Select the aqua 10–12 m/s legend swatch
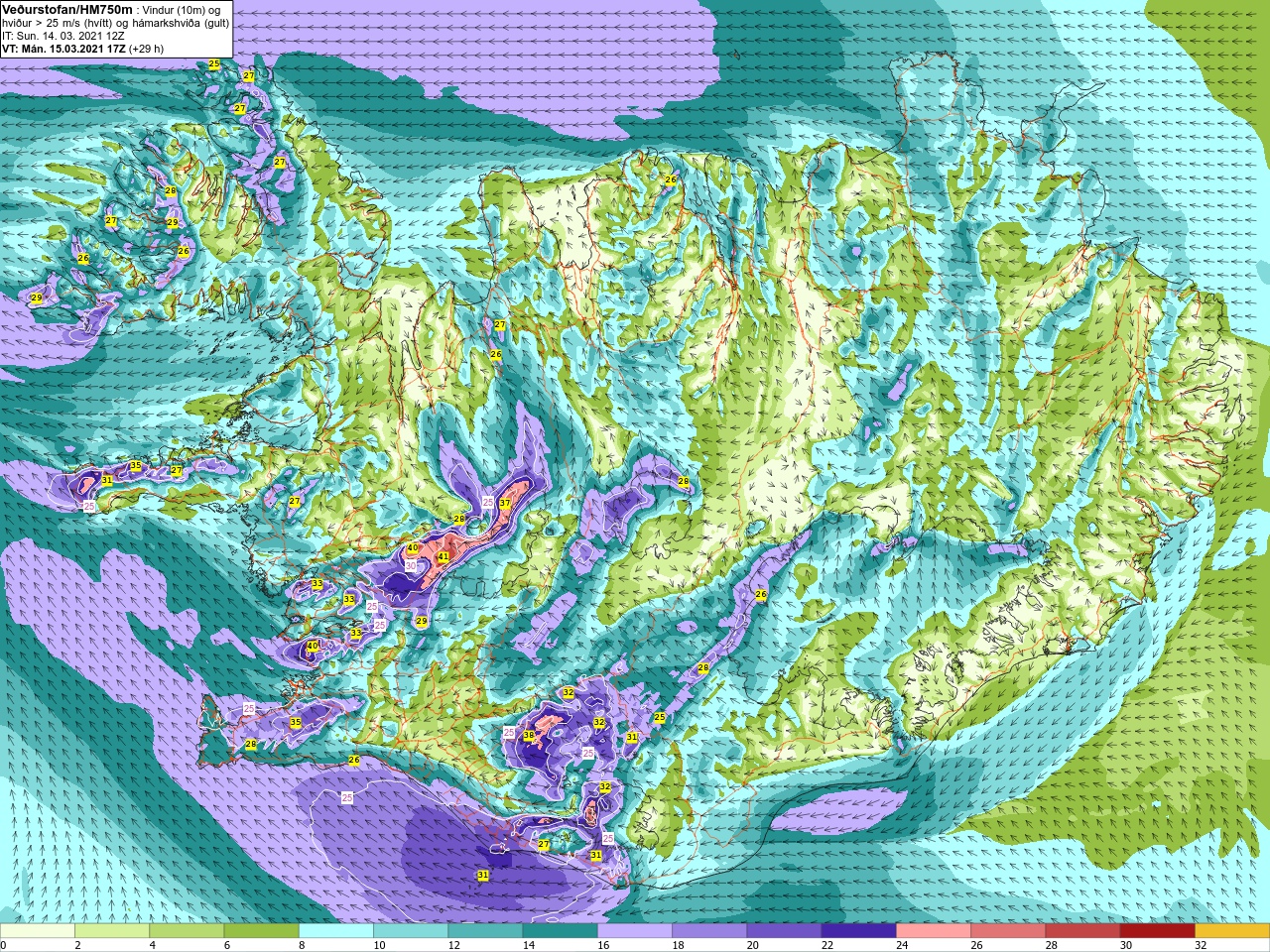 411,931
